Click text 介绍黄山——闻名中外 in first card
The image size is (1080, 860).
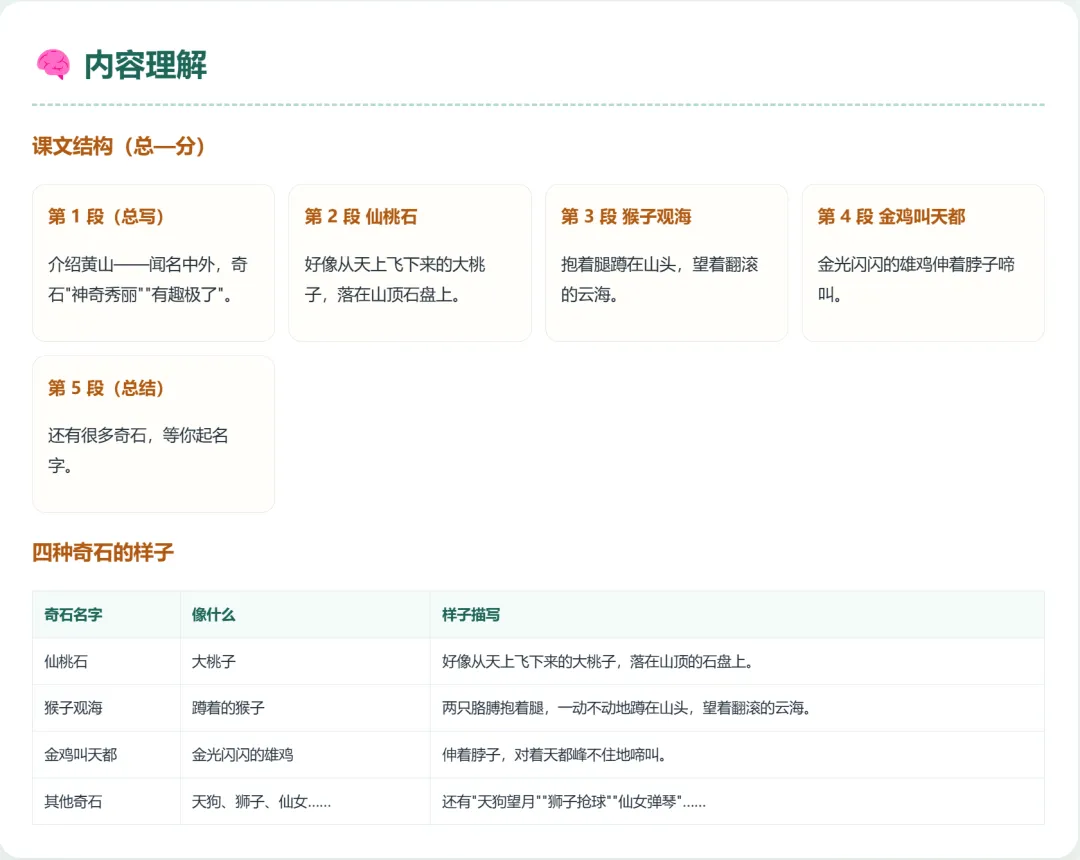click(131, 264)
